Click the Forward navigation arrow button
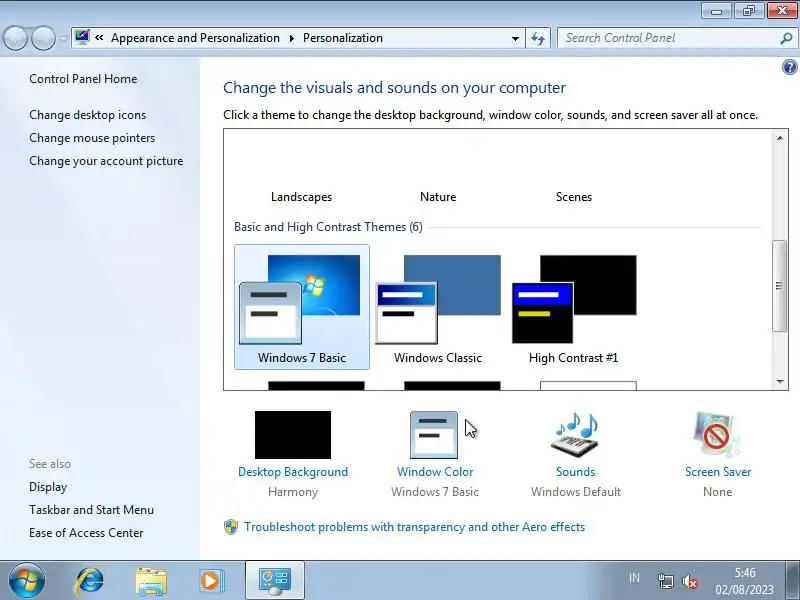The width and height of the screenshot is (800, 600). pyautogui.click(x=43, y=38)
